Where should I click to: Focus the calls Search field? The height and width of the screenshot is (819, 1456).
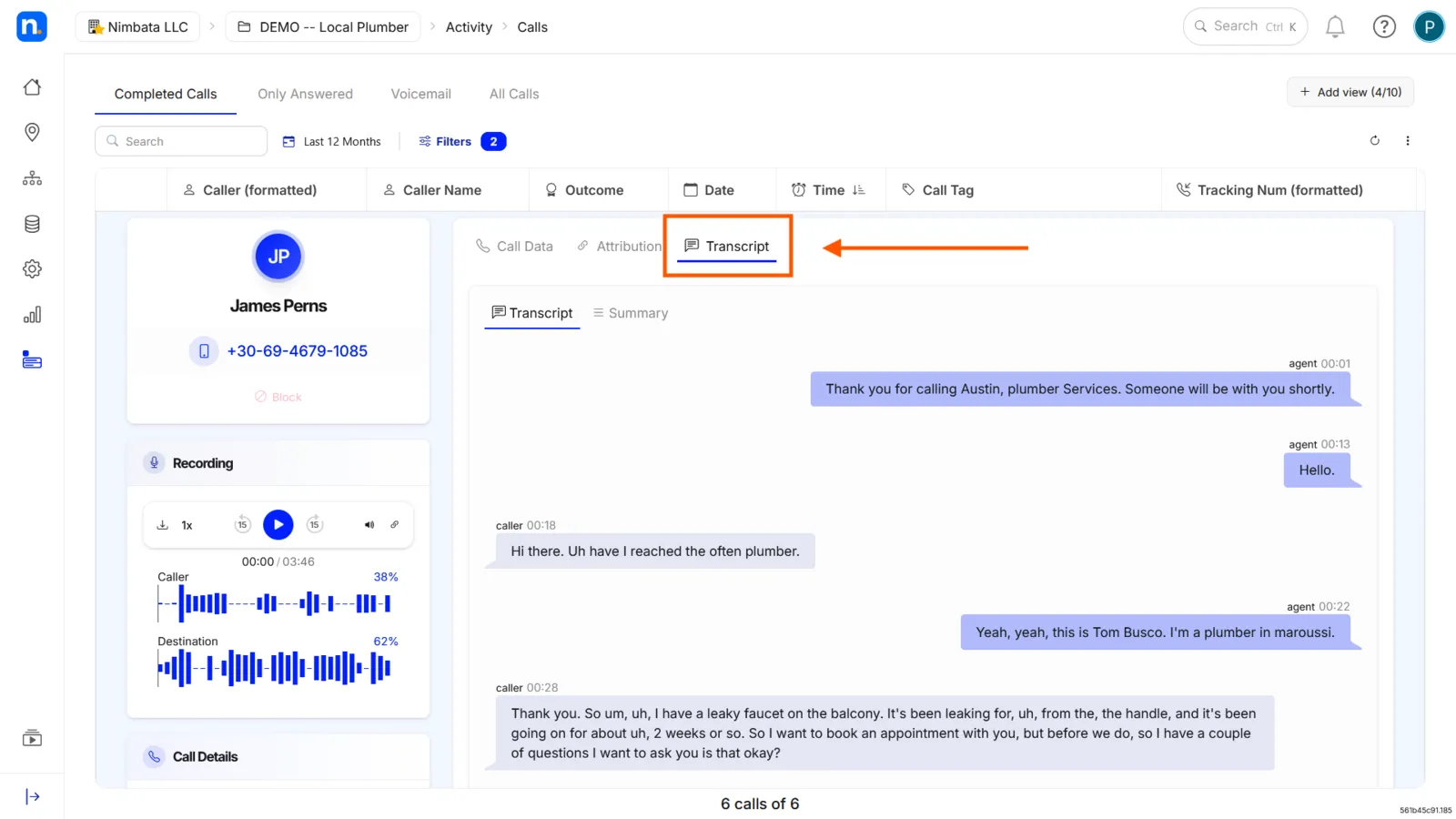(x=181, y=141)
